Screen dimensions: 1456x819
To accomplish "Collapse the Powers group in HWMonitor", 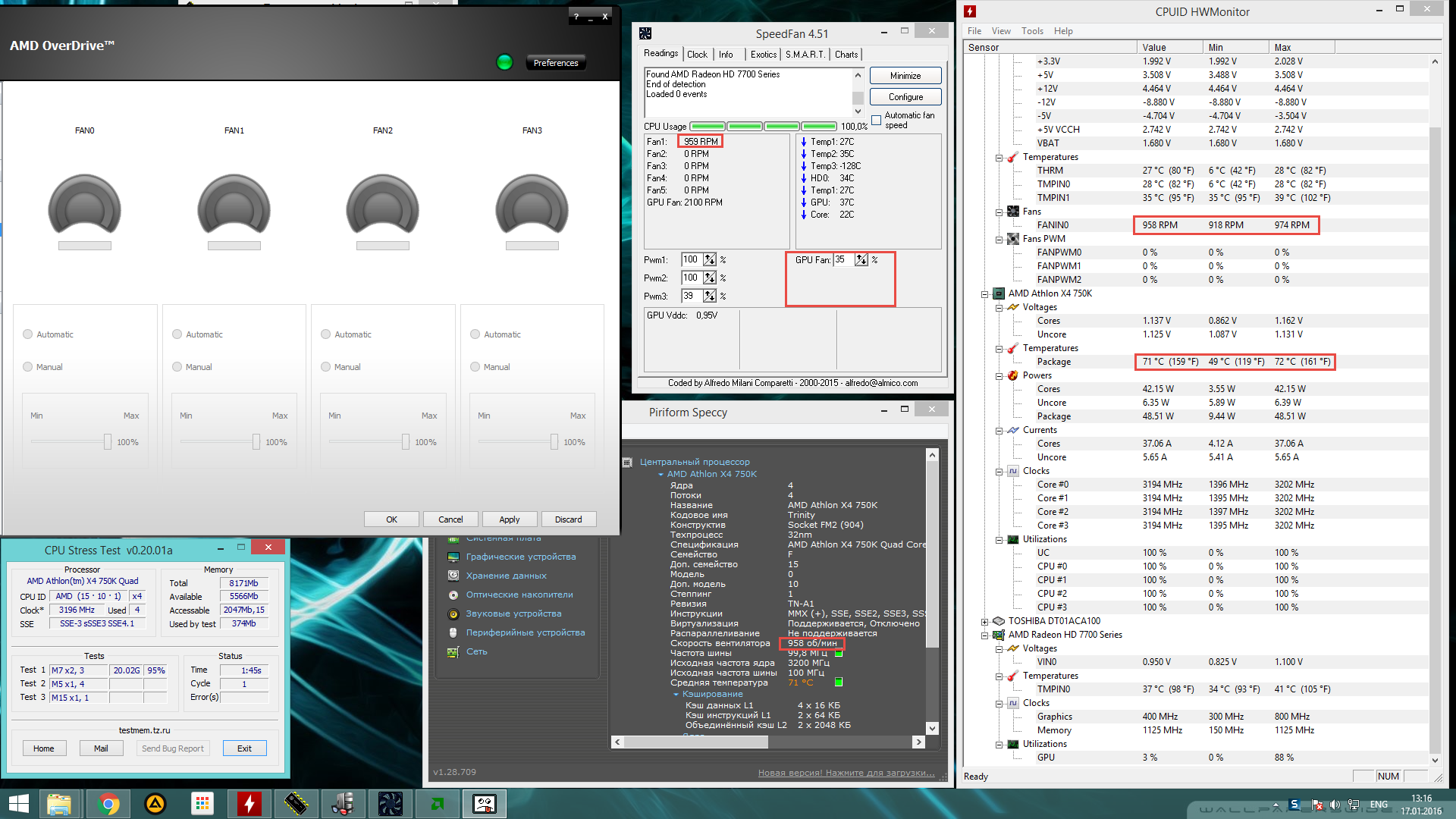I will 999,376.
